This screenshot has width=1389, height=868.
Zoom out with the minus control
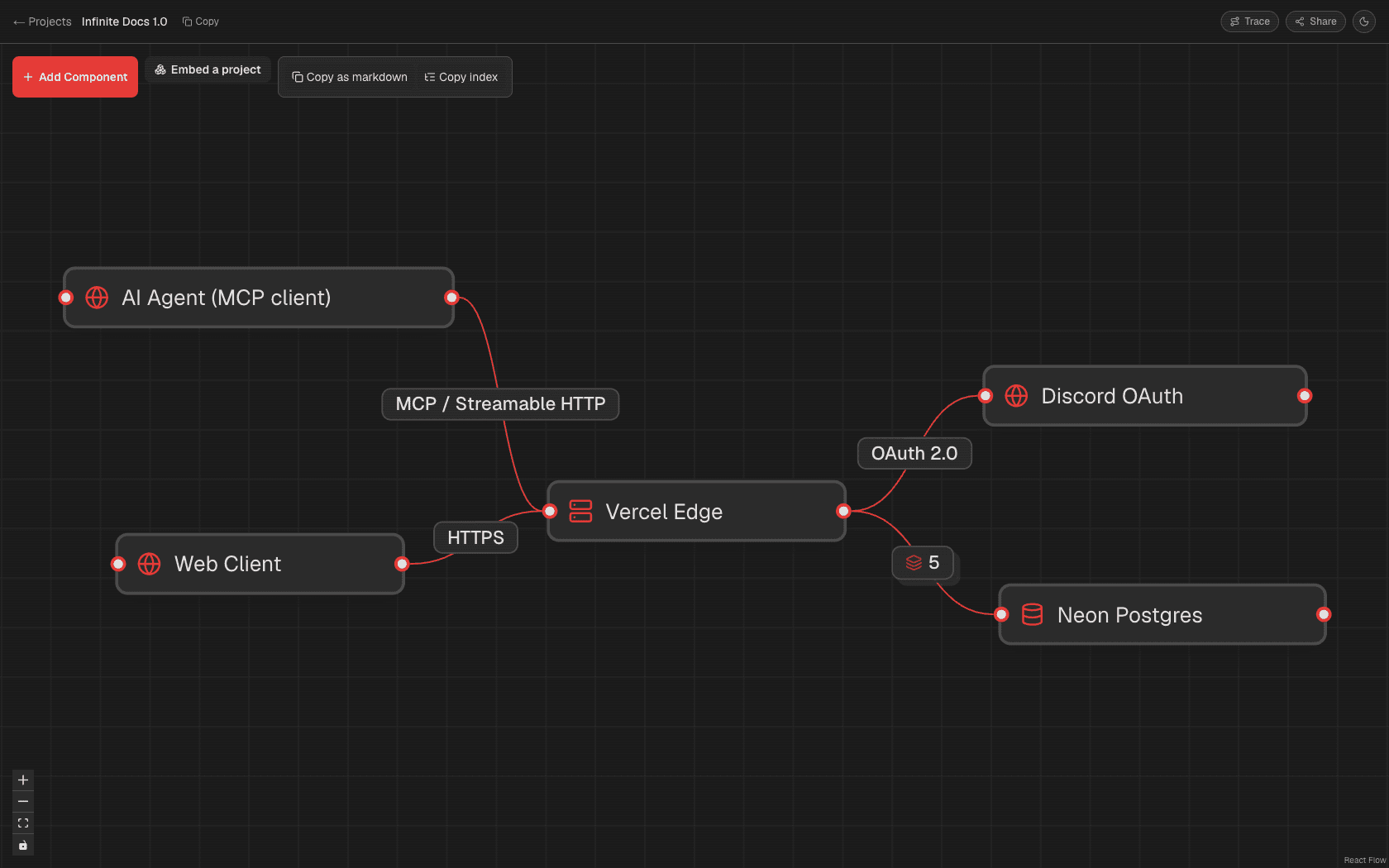[x=23, y=801]
